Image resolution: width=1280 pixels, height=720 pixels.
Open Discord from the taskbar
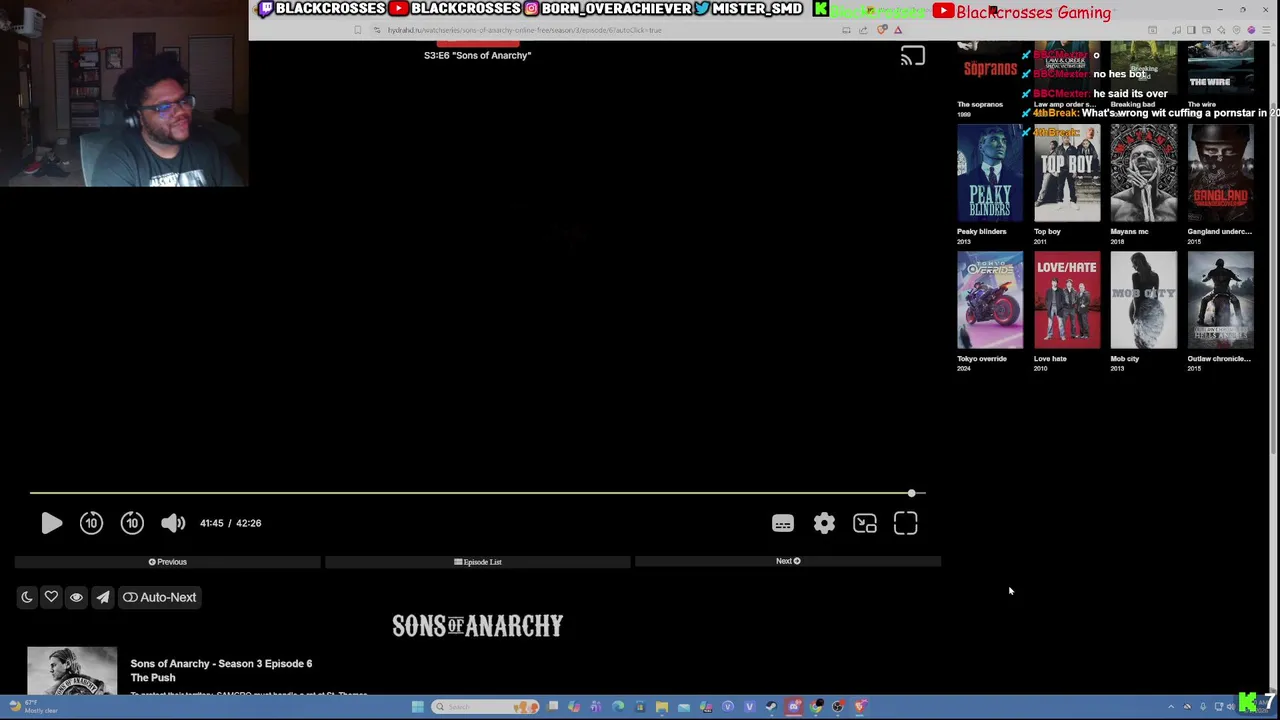pos(793,707)
